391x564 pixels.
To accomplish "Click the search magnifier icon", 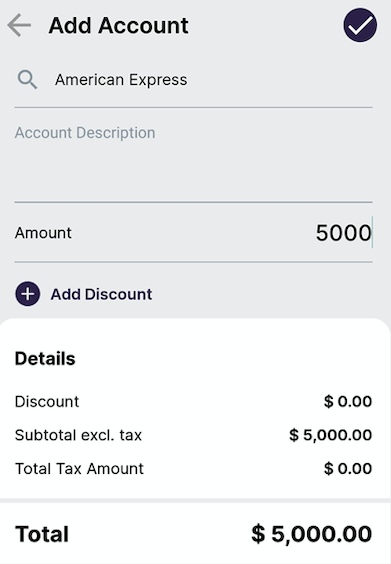I will (27, 79).
